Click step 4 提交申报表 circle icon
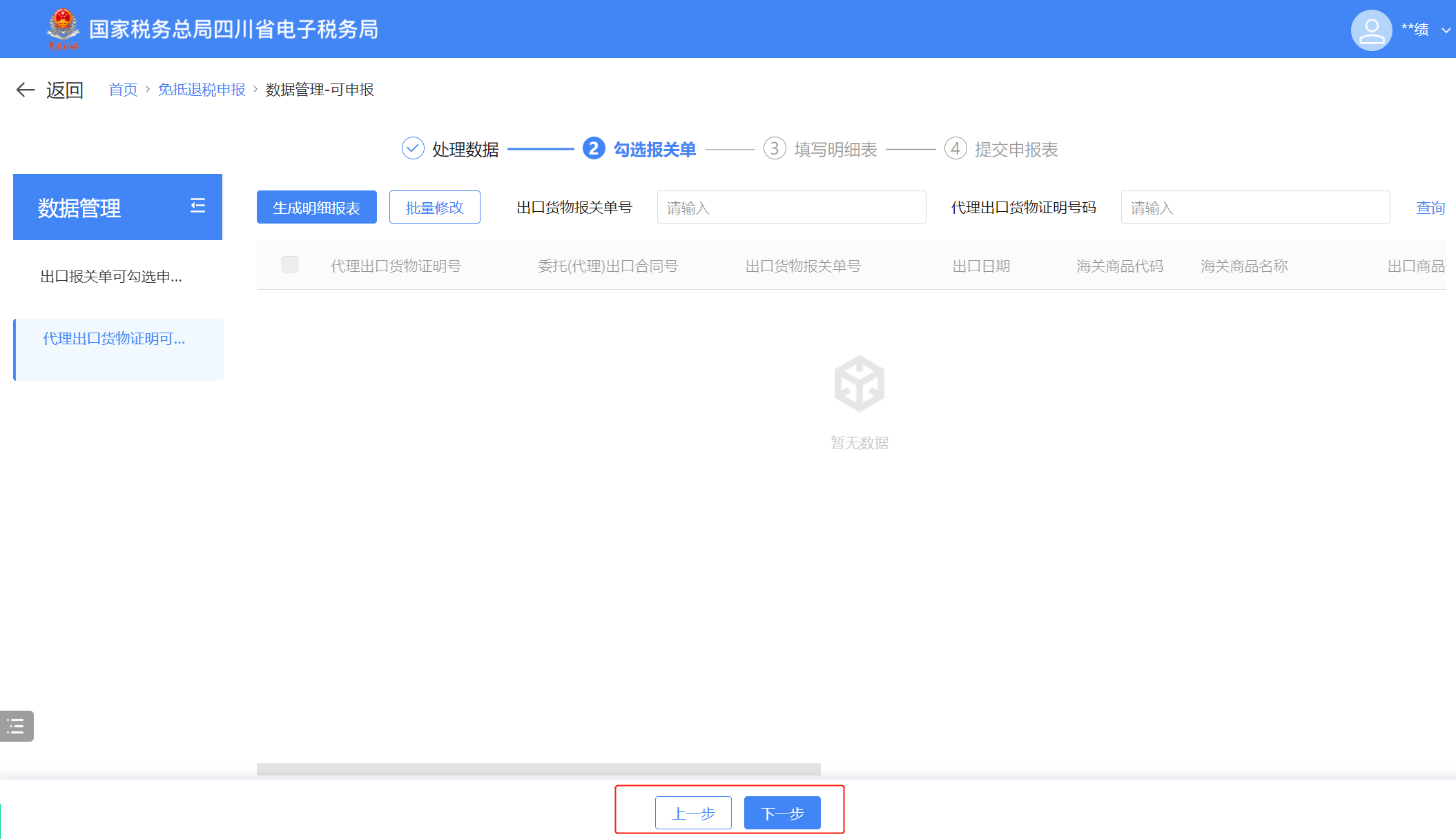1456x839 pixels. [955, 148]
